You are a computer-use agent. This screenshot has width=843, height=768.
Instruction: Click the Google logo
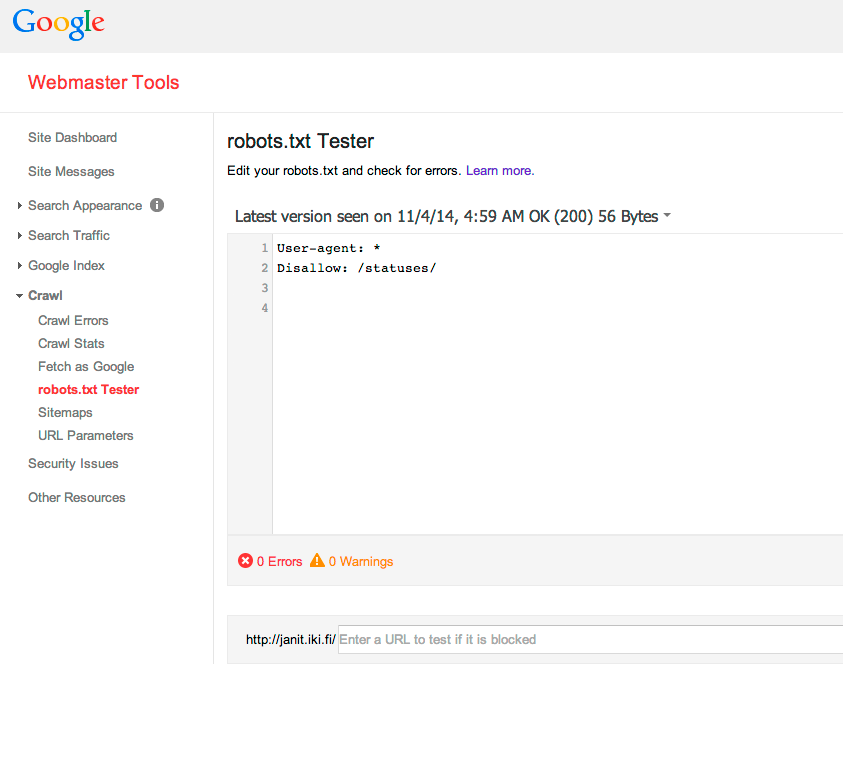coord(59,24)
